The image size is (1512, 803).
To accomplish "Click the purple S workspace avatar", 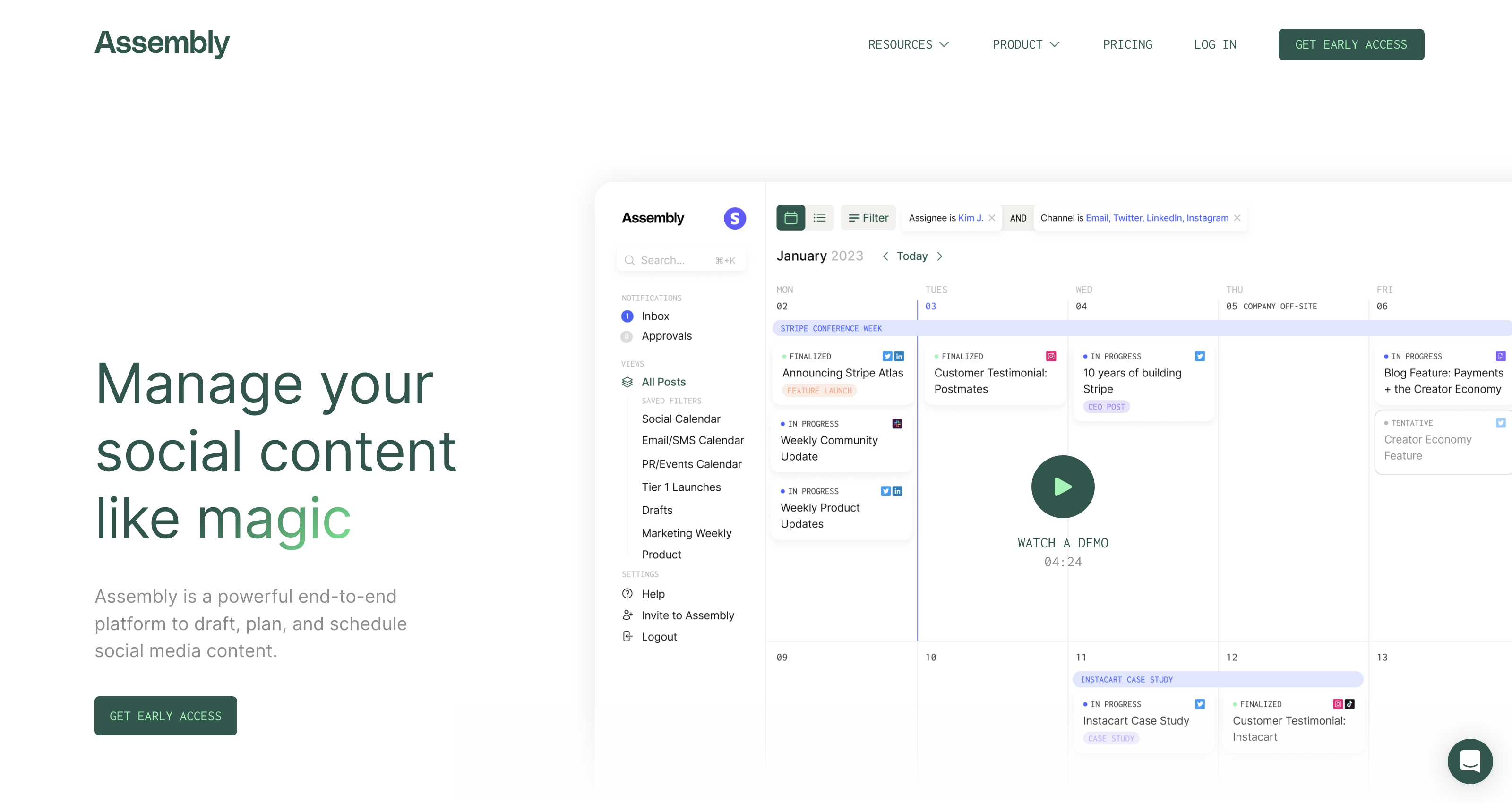I will (x=735, y=218).
